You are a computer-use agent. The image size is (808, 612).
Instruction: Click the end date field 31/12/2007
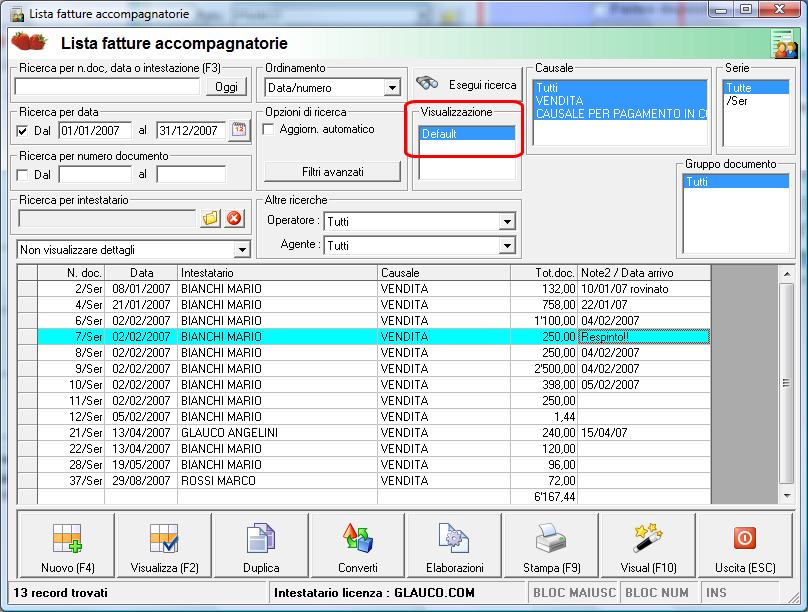point(191,130)
